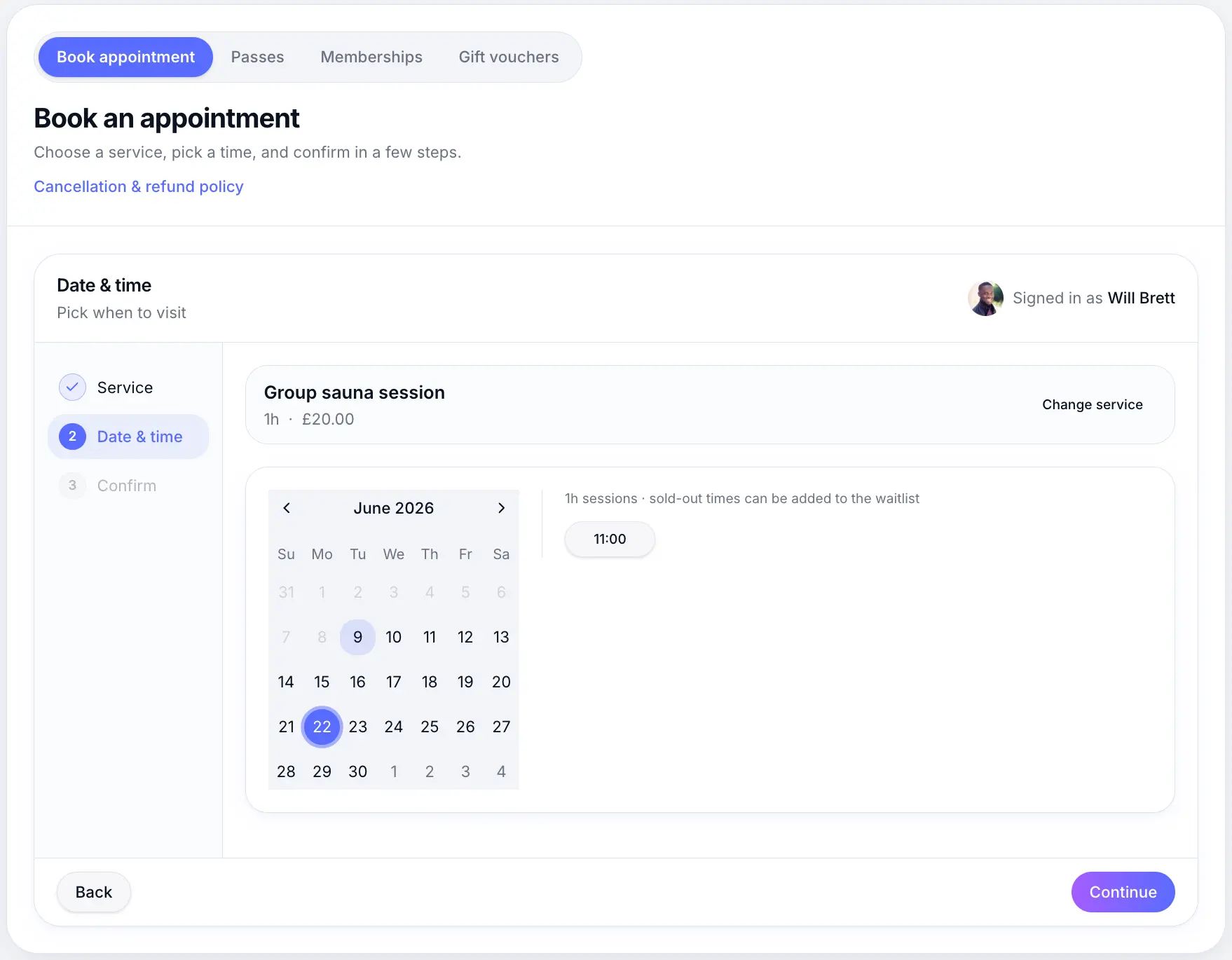Open the Confirm step
1232x960 pixels.
[x=128, y=486]
